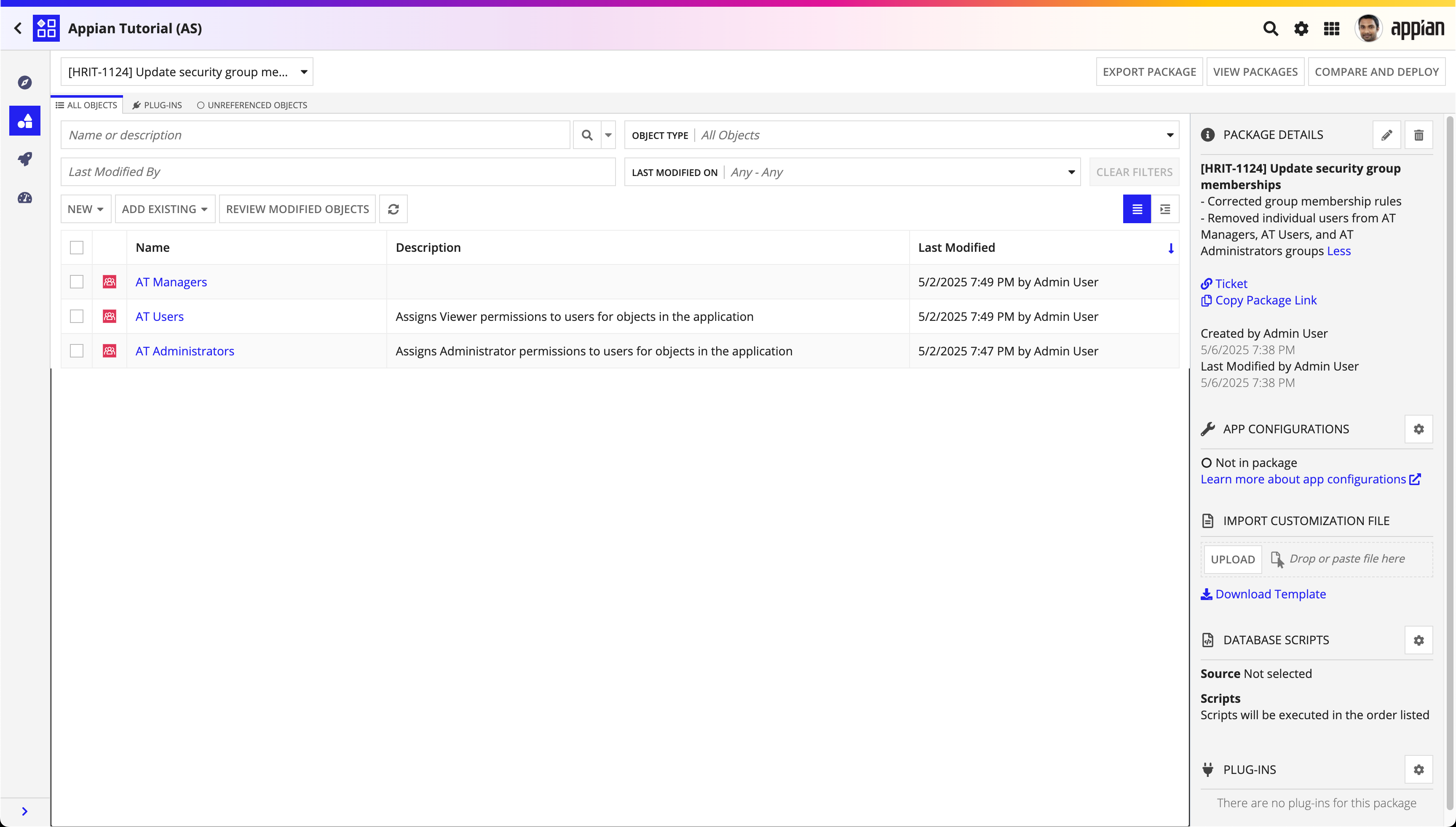This screenshot has height=827, width=1456.
Task: Click the user profile avatar
Action: tap(1368, 28)
